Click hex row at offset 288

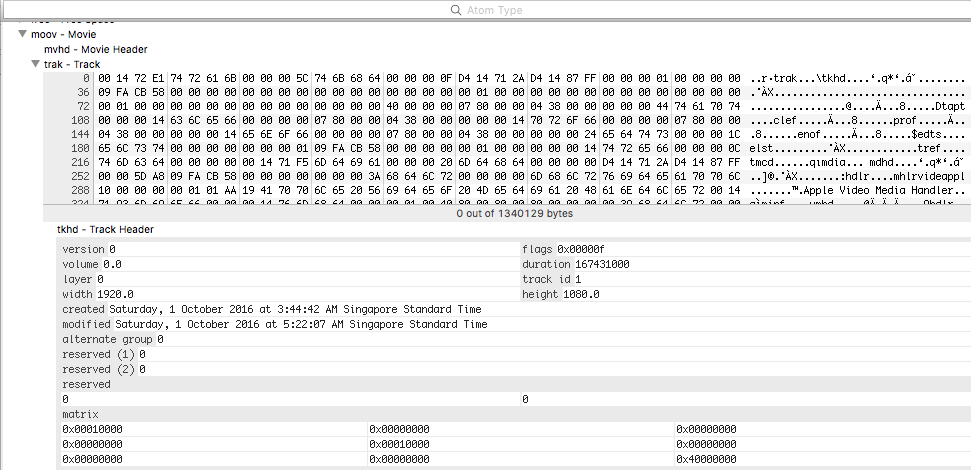pyautogui.click(x=505, y=190)
